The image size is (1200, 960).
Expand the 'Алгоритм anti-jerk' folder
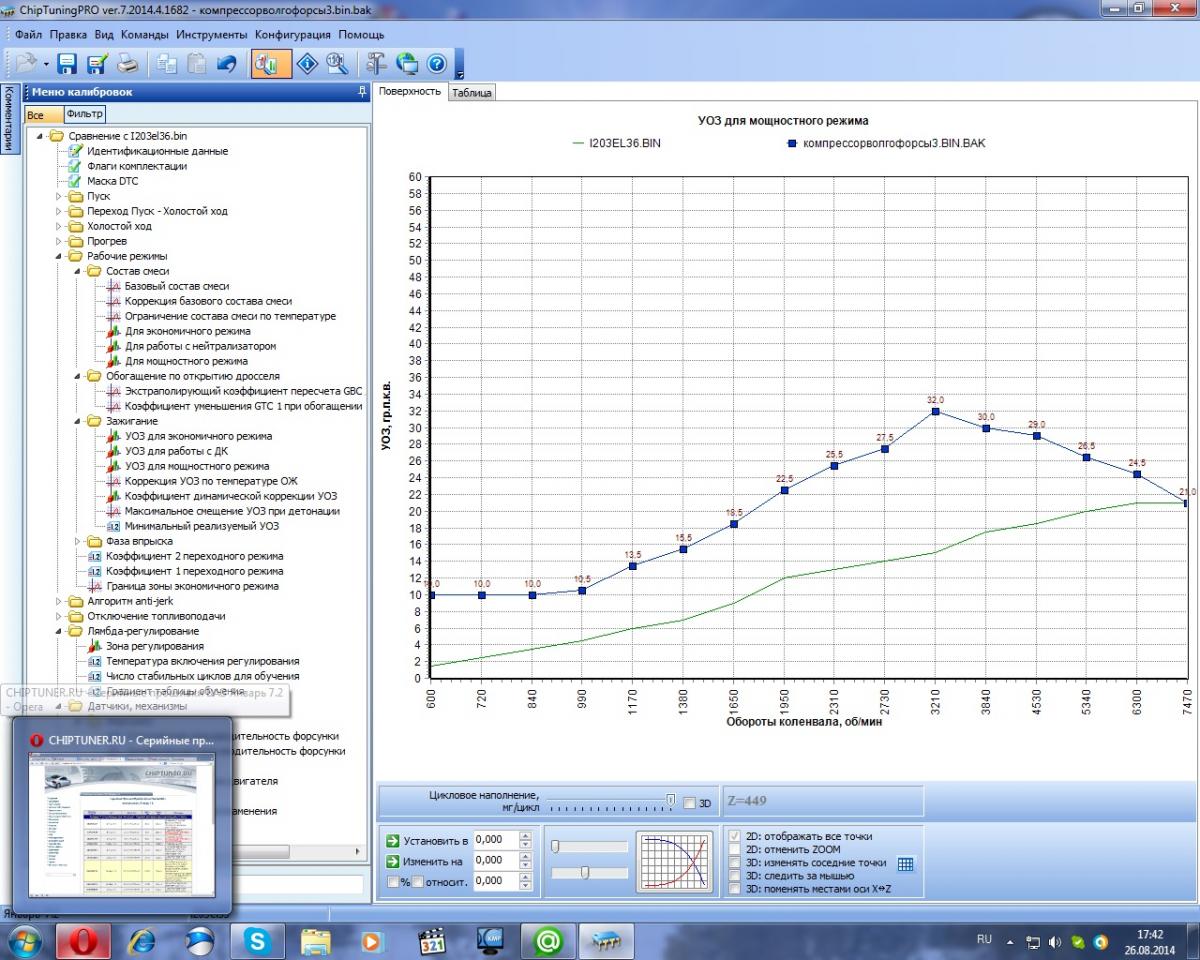[58, 601]
